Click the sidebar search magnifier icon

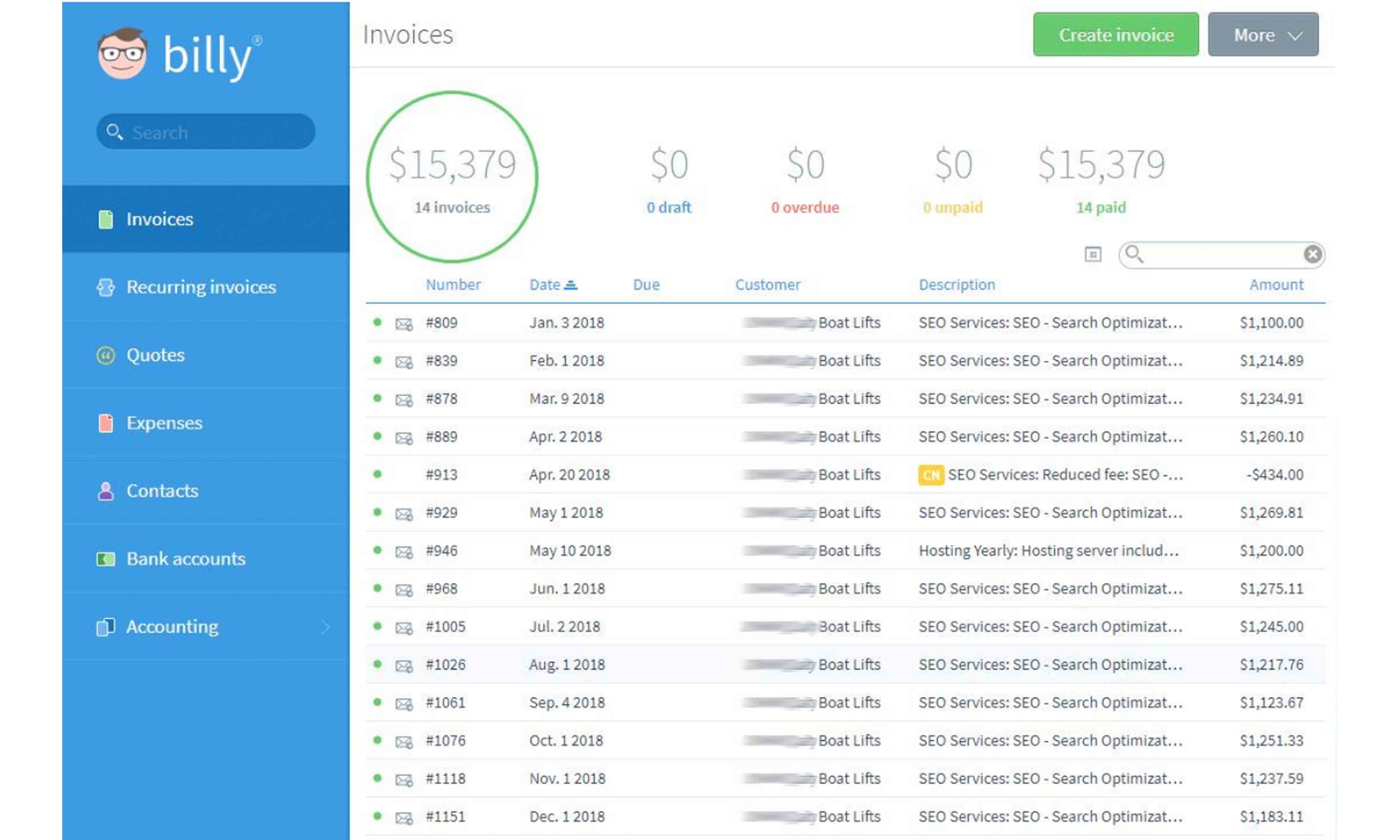pyautogui.click(x=114, y=132)
